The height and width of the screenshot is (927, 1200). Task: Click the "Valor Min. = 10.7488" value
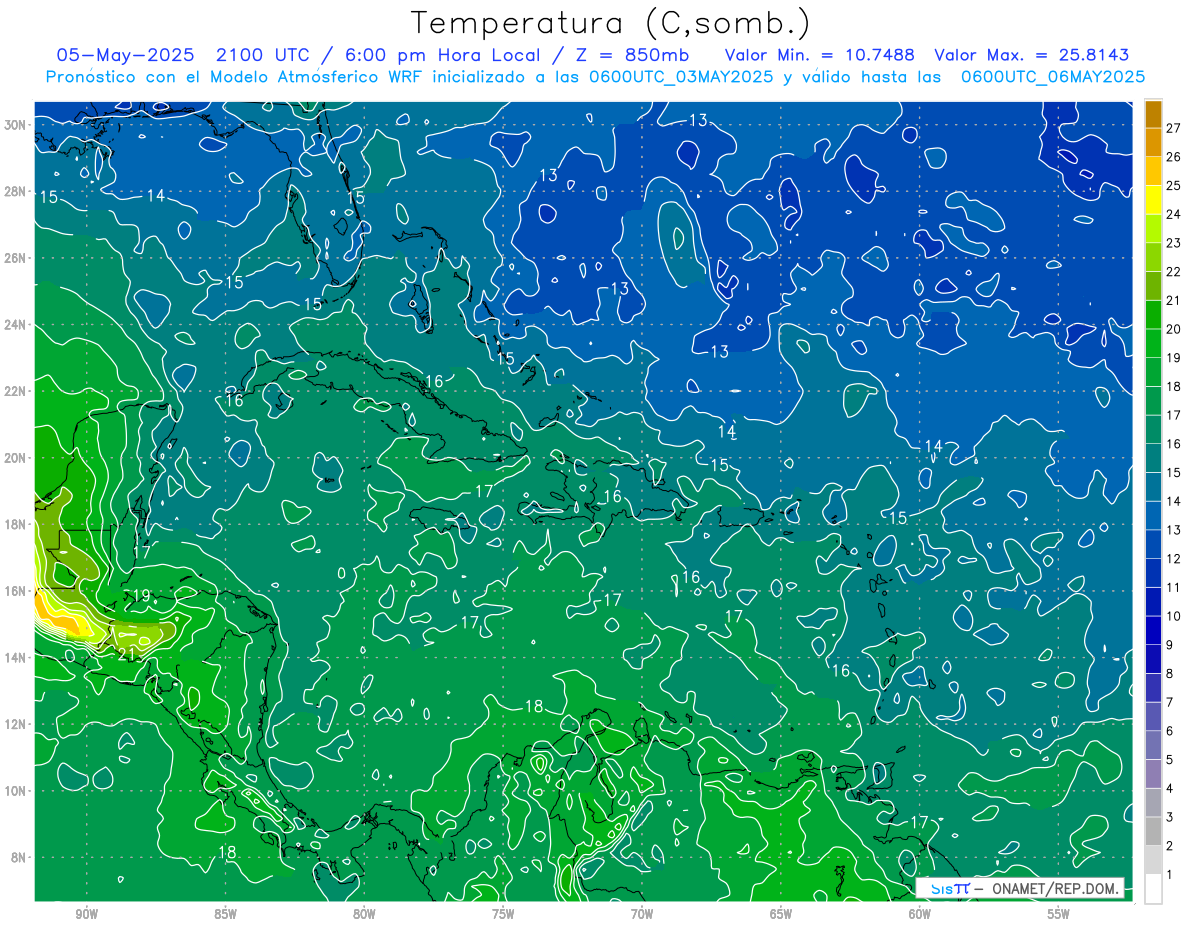(x=820, y=55)
